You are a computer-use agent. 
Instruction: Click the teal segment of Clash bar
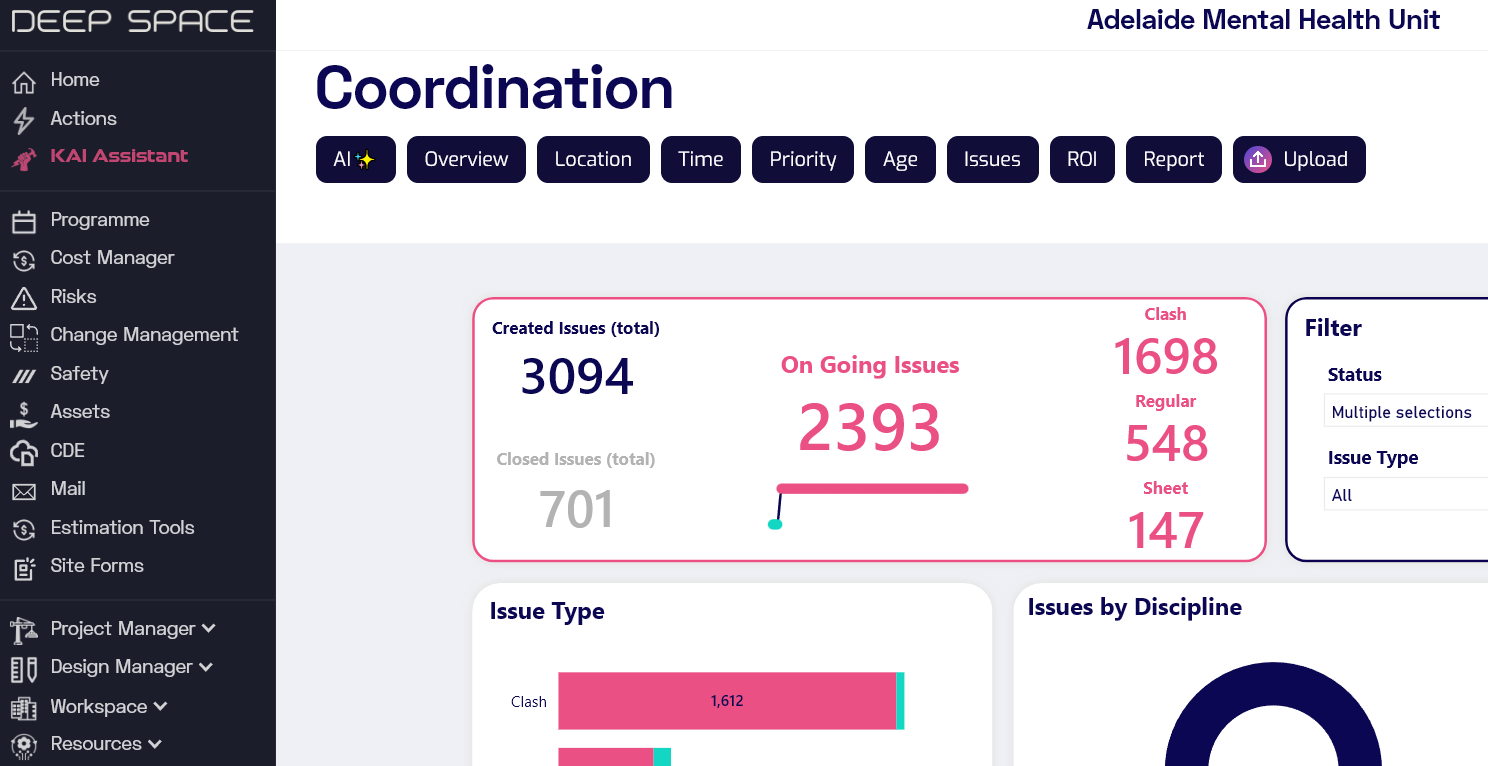click(x=900, y=701)
